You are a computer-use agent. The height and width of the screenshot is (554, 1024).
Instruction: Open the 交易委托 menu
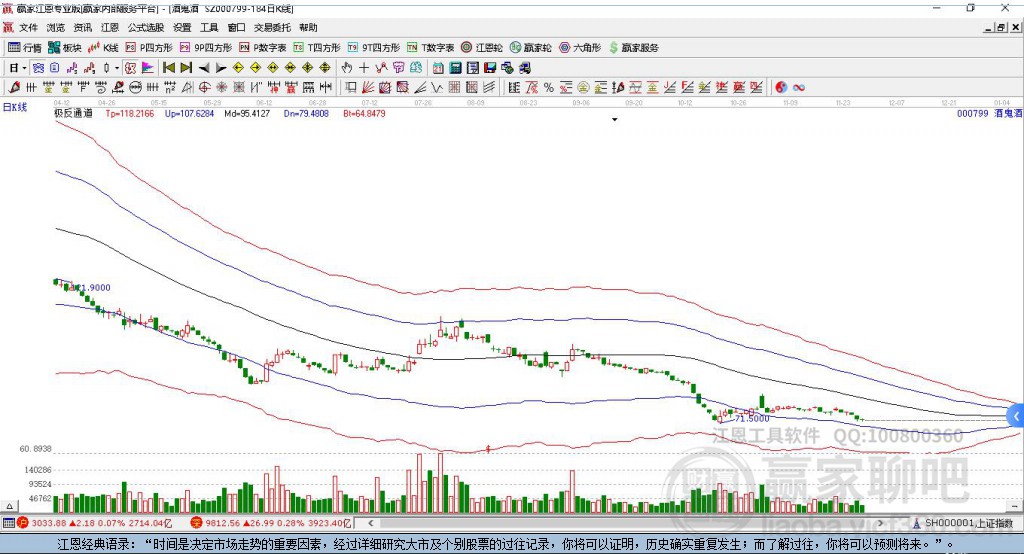272,27
